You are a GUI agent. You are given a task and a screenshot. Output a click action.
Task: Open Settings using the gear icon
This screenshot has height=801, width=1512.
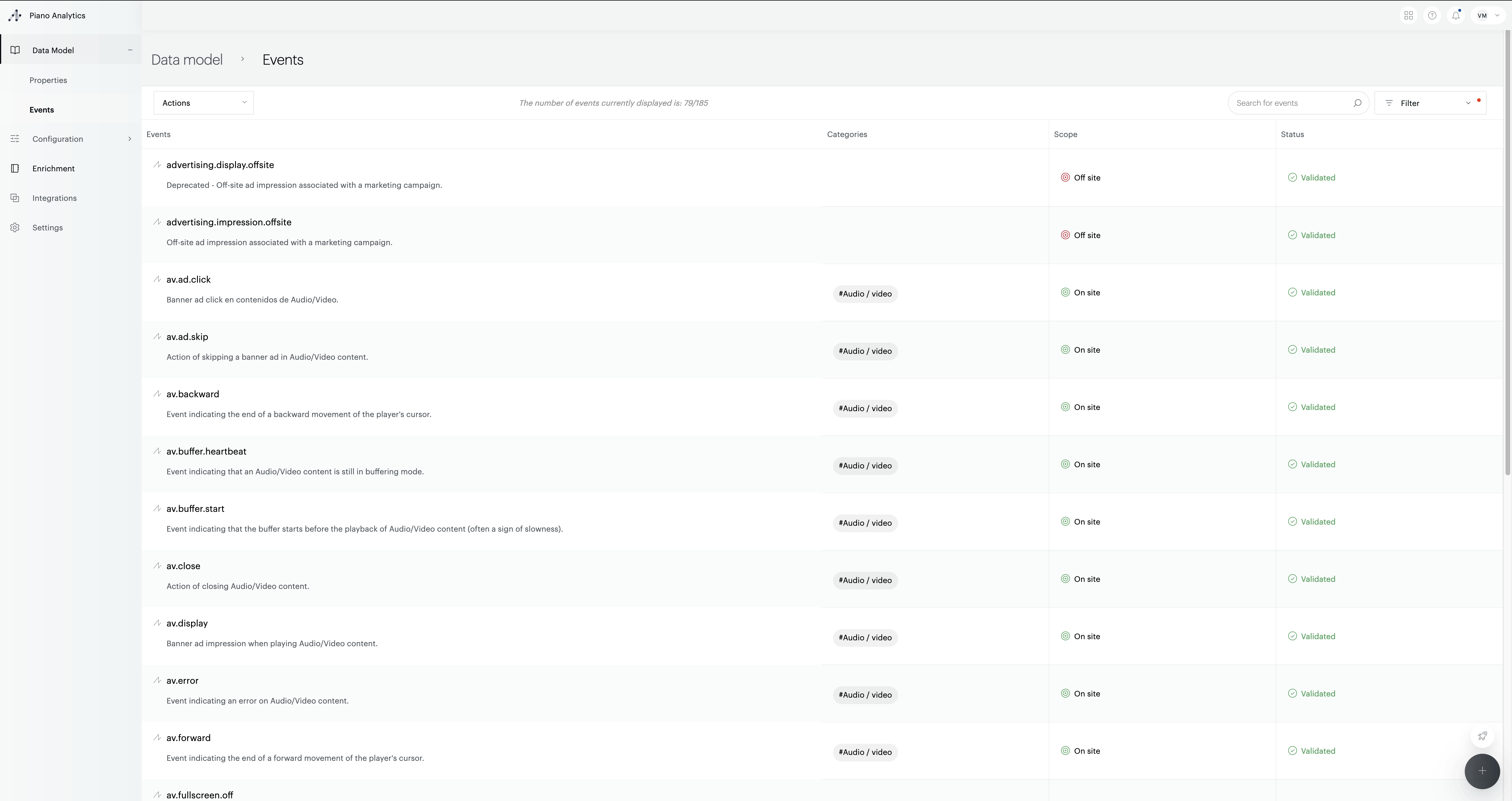pos(15,227)
